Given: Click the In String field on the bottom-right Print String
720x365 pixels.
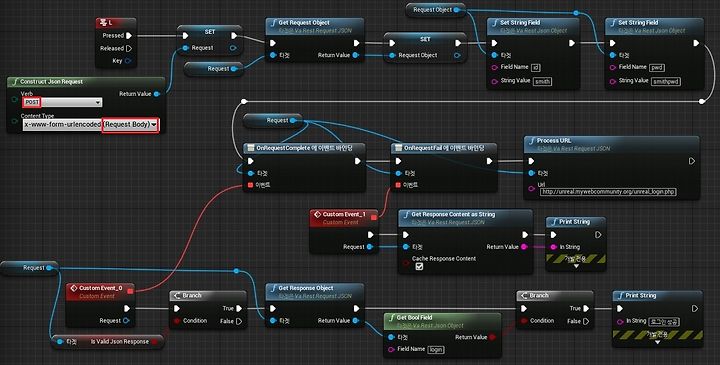Looking at the screenshot, I should pos(664,321).
